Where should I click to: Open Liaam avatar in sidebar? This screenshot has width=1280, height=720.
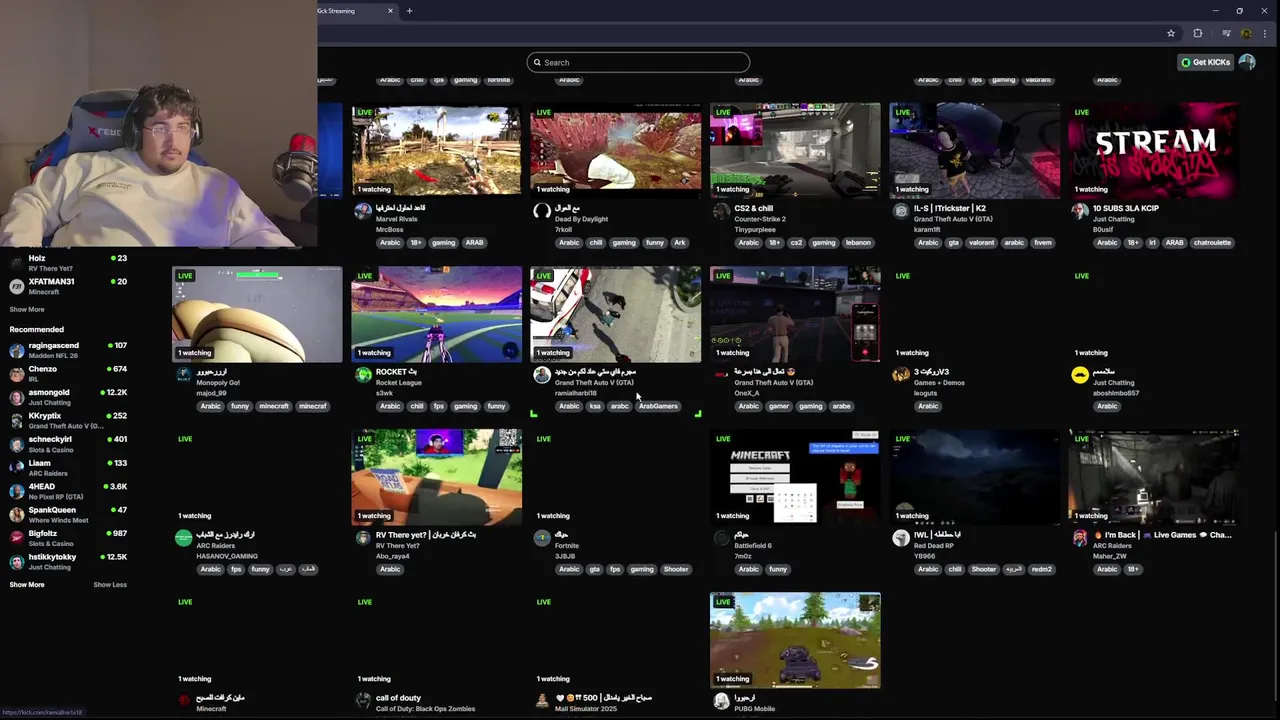16,467
